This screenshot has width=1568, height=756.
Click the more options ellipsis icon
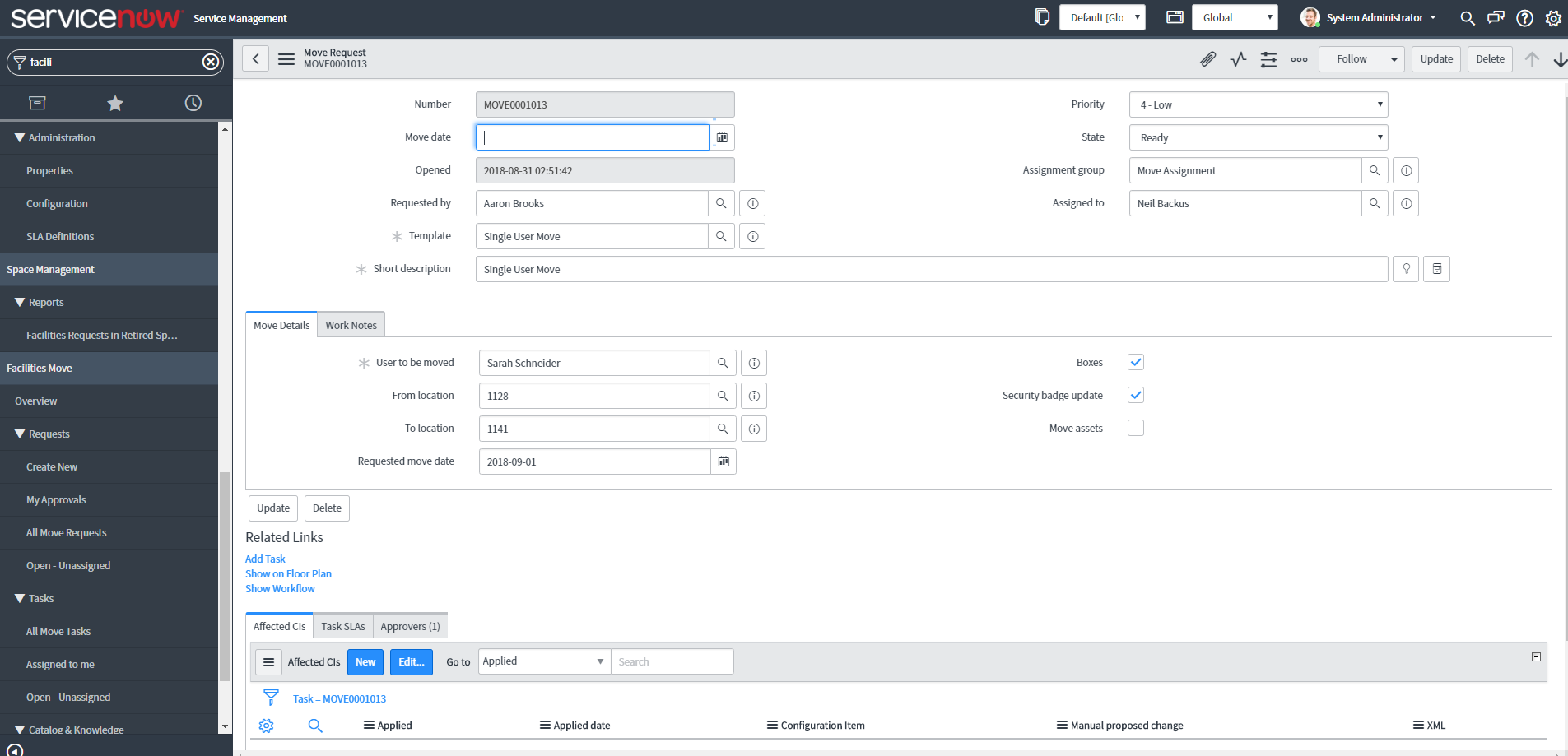pyautogui.click(x=1299, y=58)
